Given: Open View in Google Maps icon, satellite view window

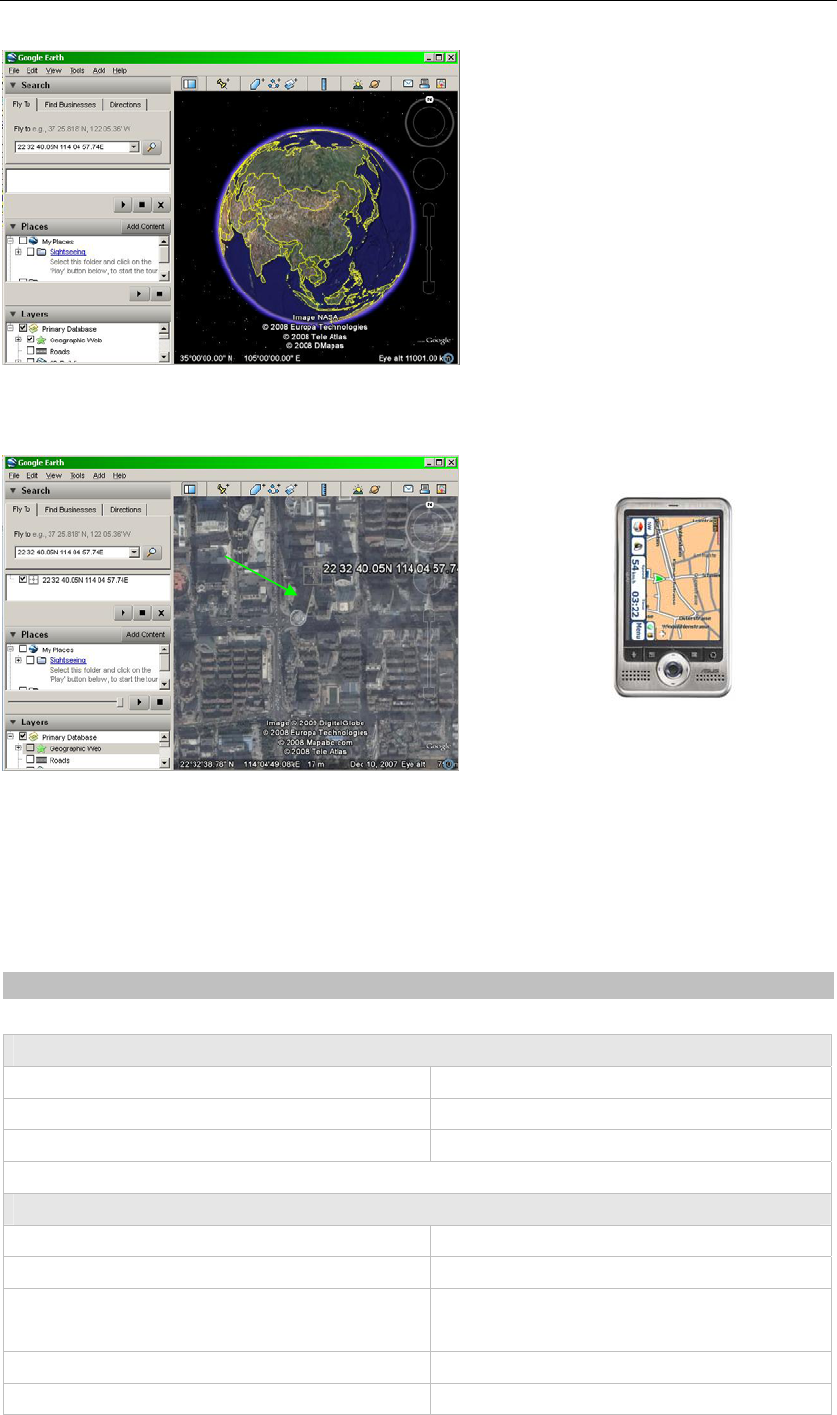Looking at the screenshot, I should [440, 489].
